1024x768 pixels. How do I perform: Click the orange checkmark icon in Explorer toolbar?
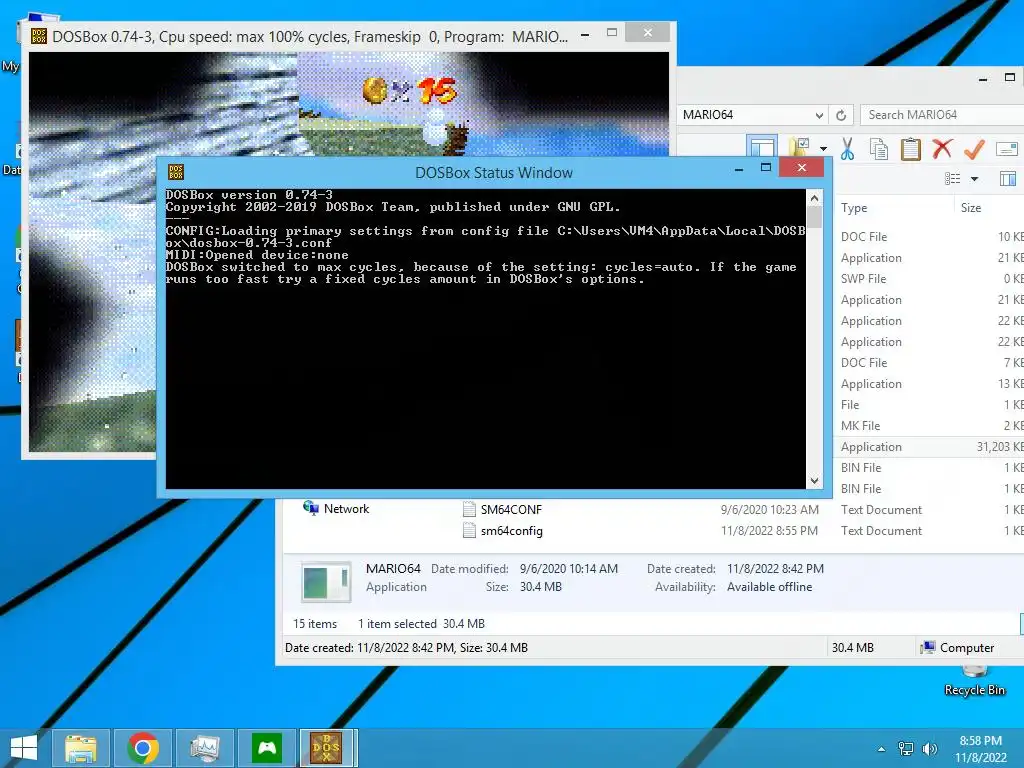(x=974, y=149)
